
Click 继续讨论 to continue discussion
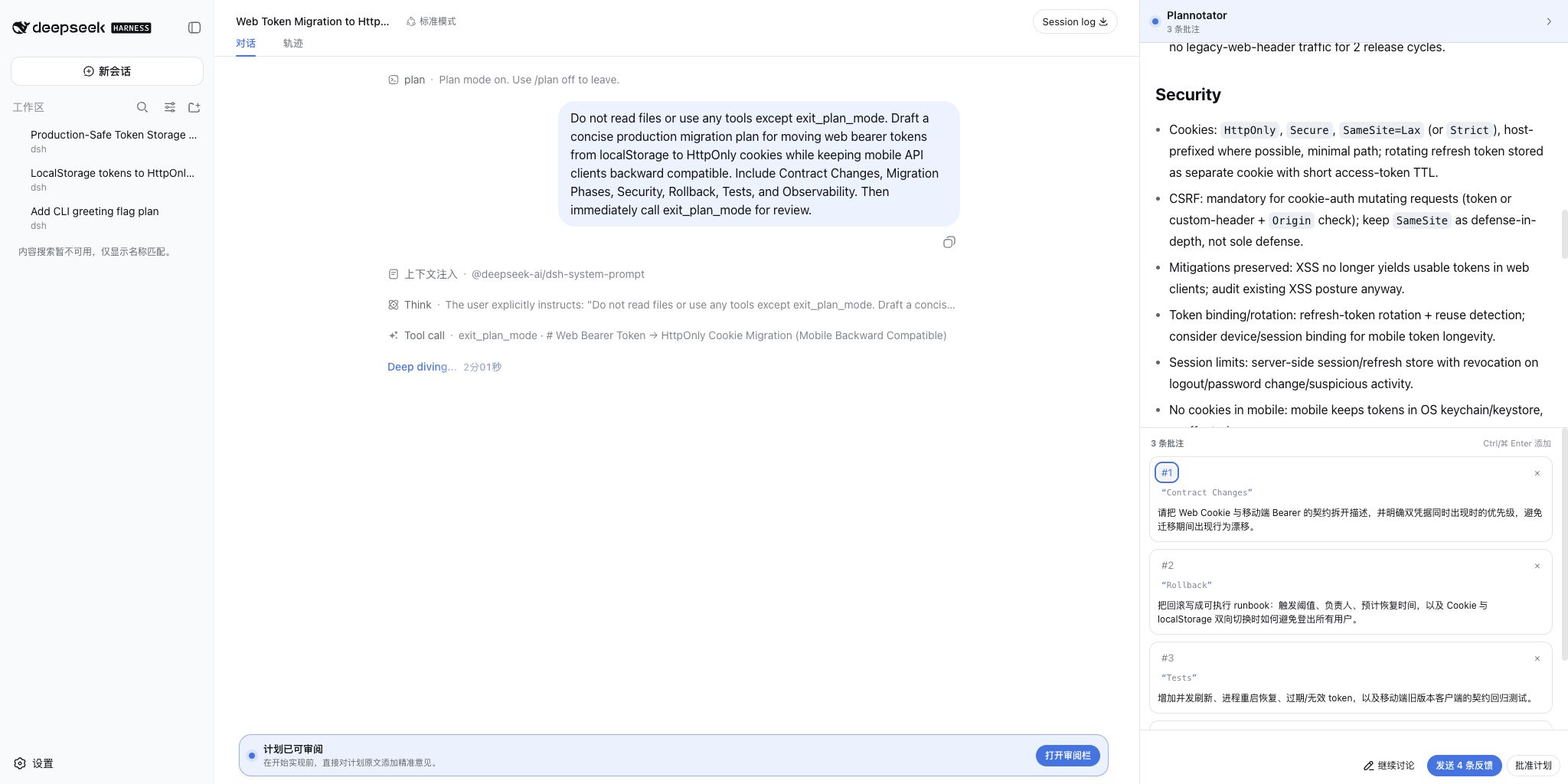pos(1389,766)
